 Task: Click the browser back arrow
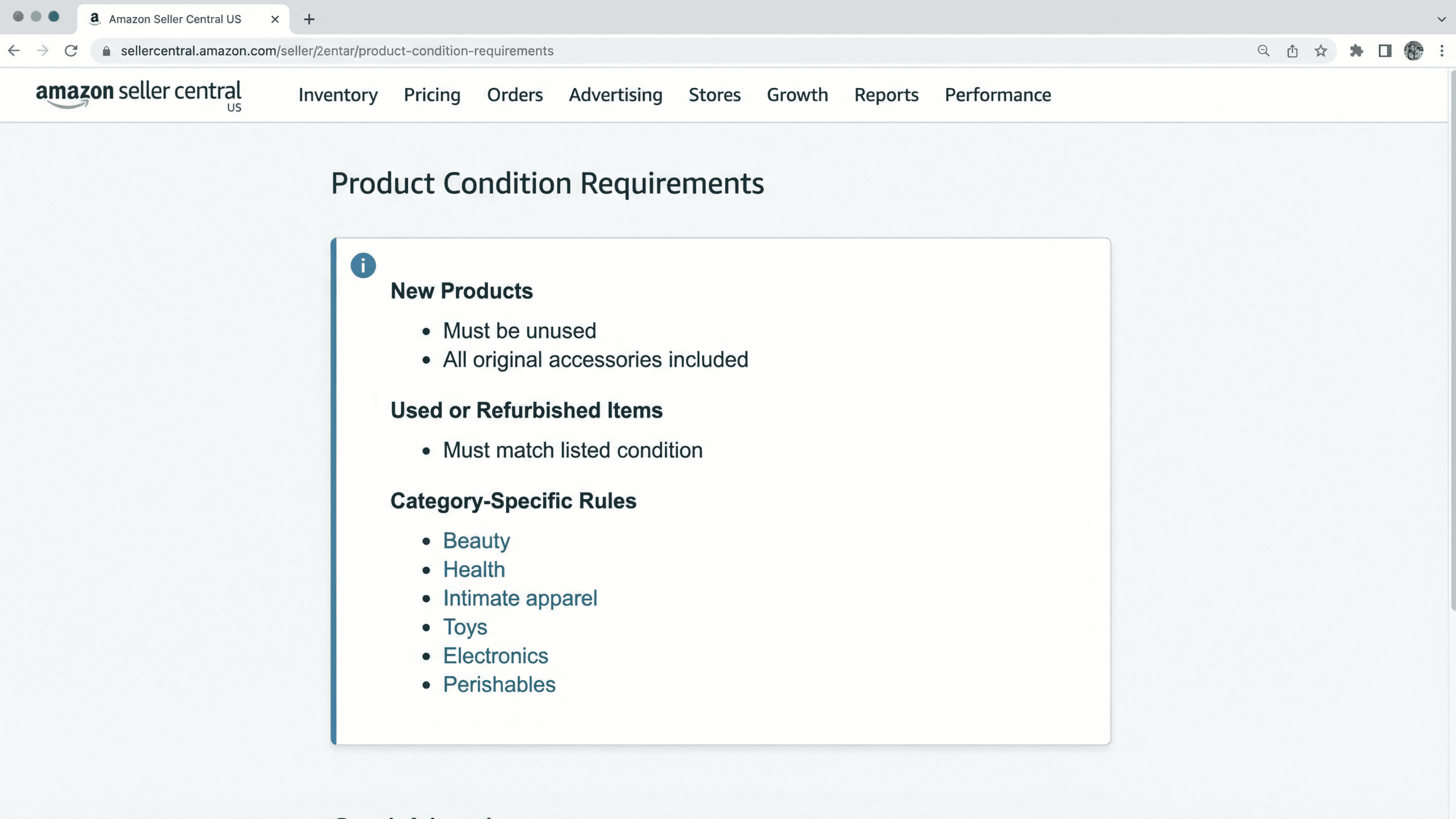(14, 51)
